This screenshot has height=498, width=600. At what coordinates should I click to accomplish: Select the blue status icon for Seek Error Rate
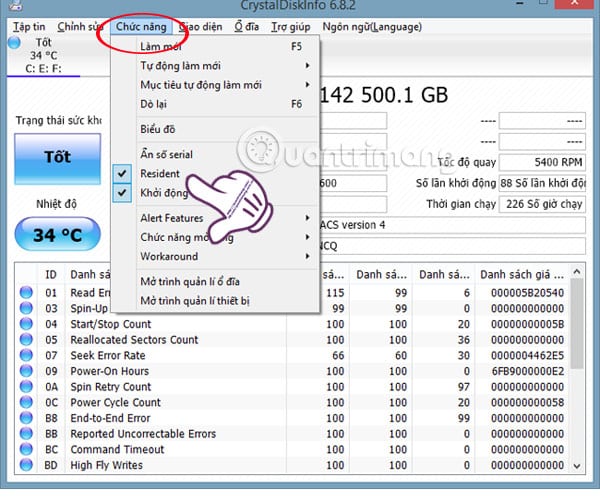point(26,355)
